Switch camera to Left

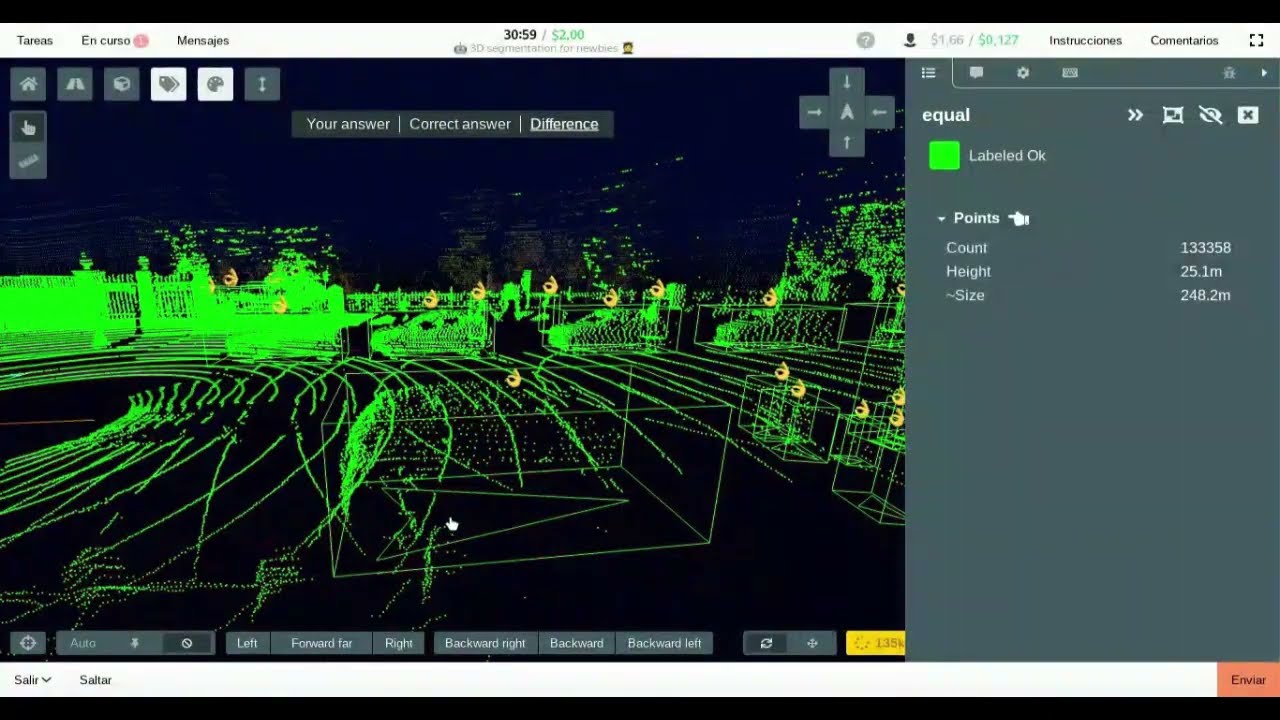(x=247, y=643)
